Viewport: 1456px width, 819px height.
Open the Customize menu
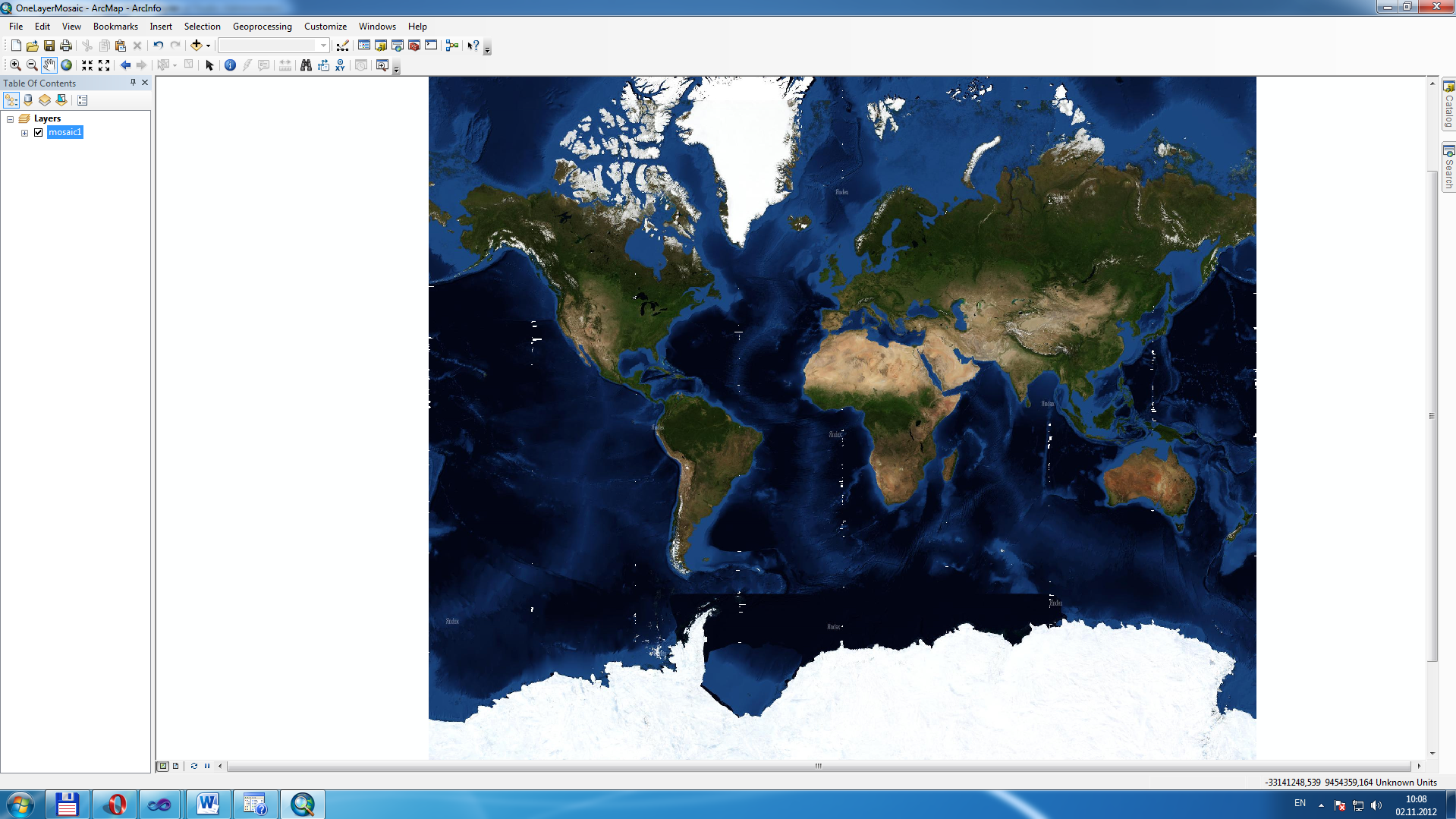pos(325,27)
